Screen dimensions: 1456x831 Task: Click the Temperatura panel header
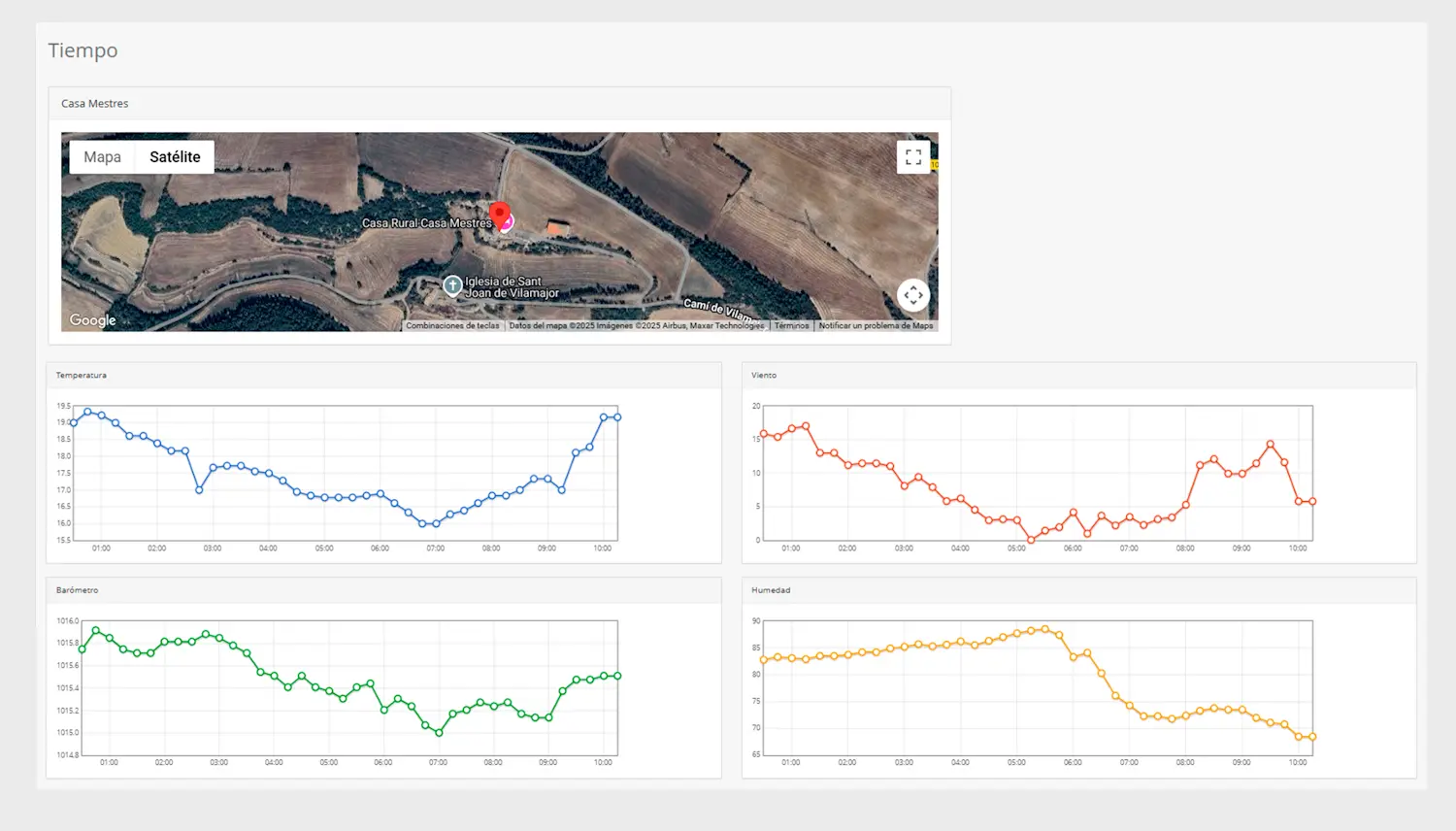(x=82, y=376)
